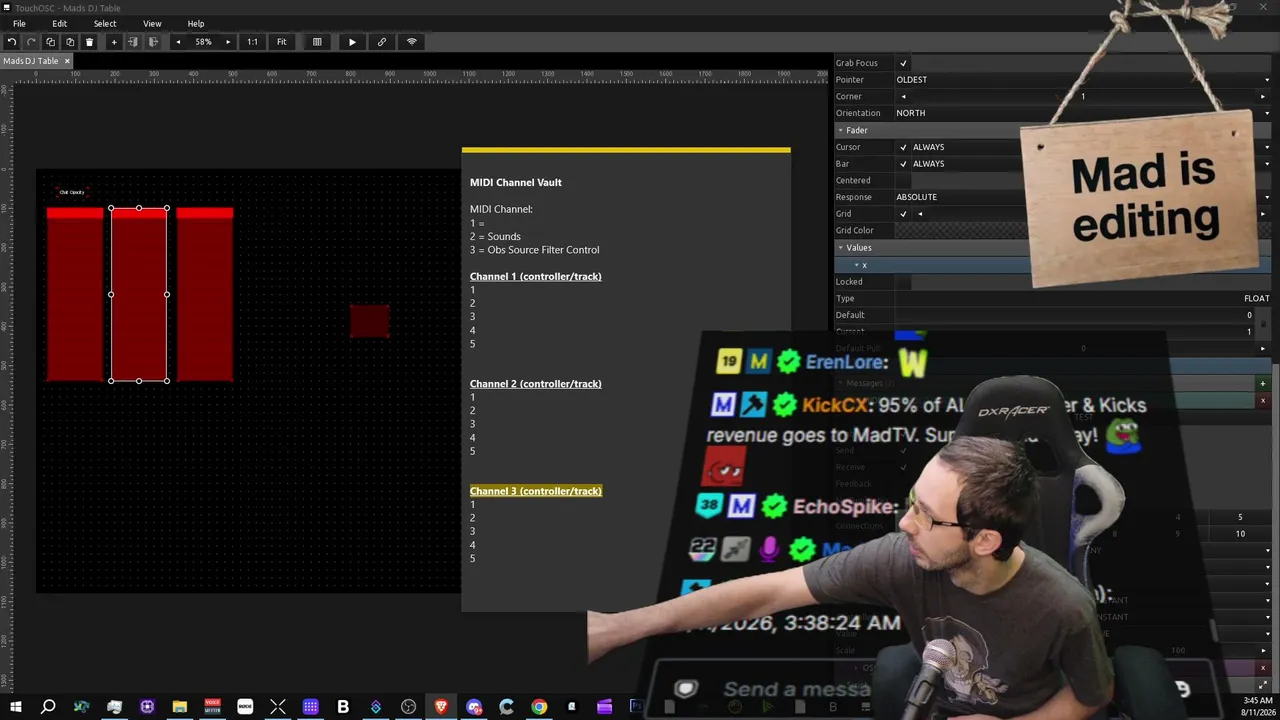The image size is (1280, 720).
Task: Open the Brave browser taskbar icon
Action: pyautogui.click(x=441, y=708)
